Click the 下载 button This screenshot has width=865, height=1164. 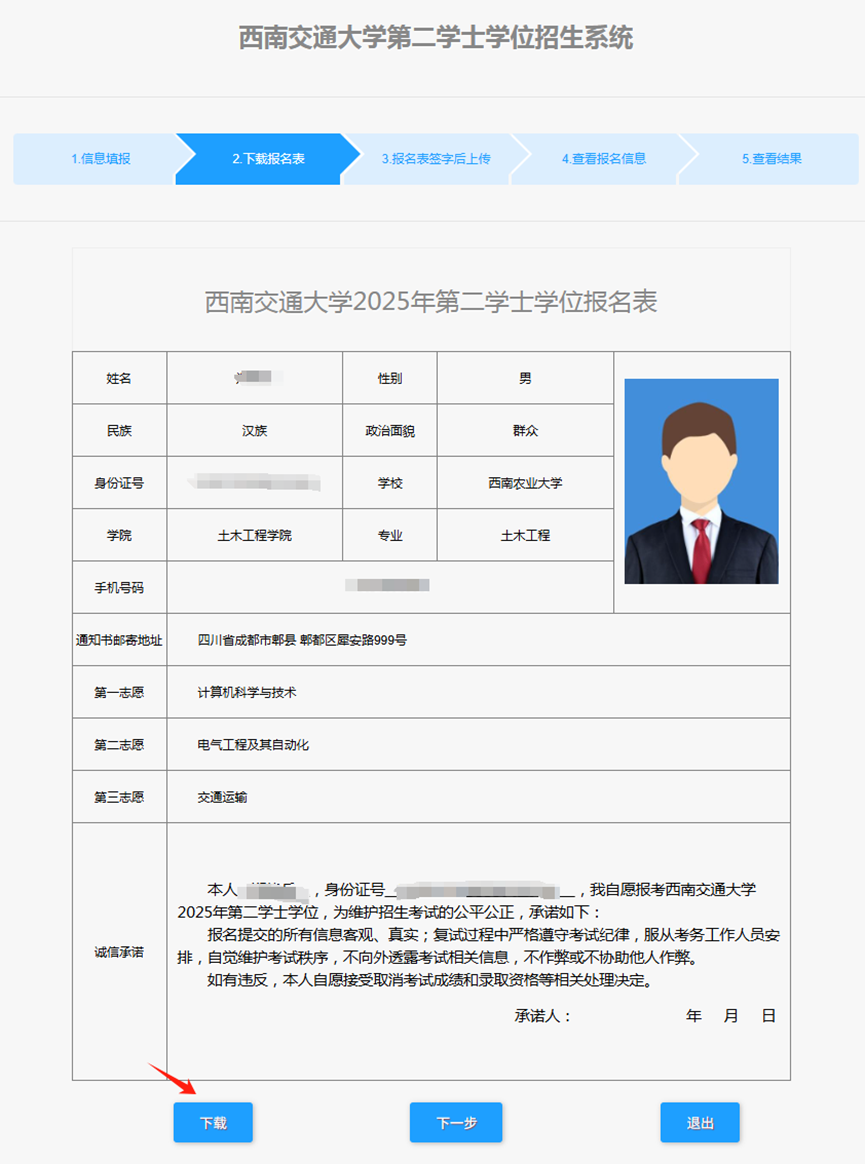213,1123
